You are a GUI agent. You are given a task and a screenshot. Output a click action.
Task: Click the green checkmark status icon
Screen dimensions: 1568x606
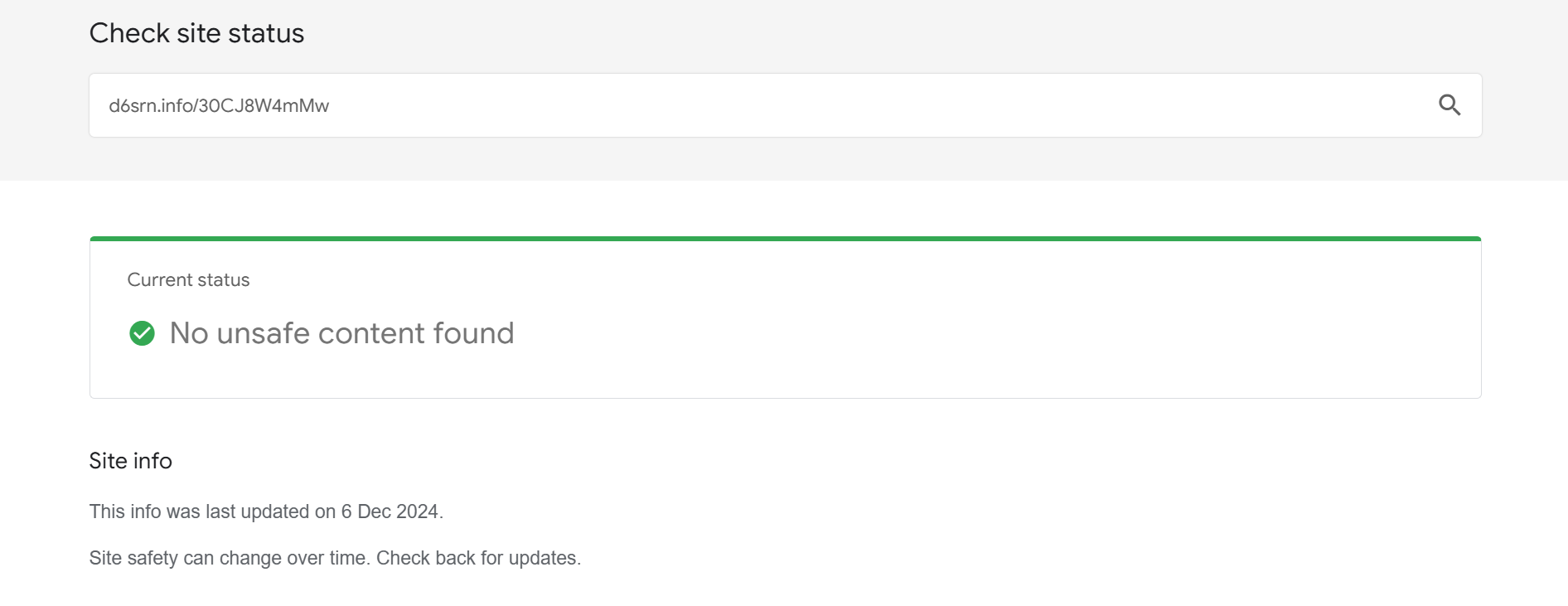pyautogui.click(x=142, y=333)
